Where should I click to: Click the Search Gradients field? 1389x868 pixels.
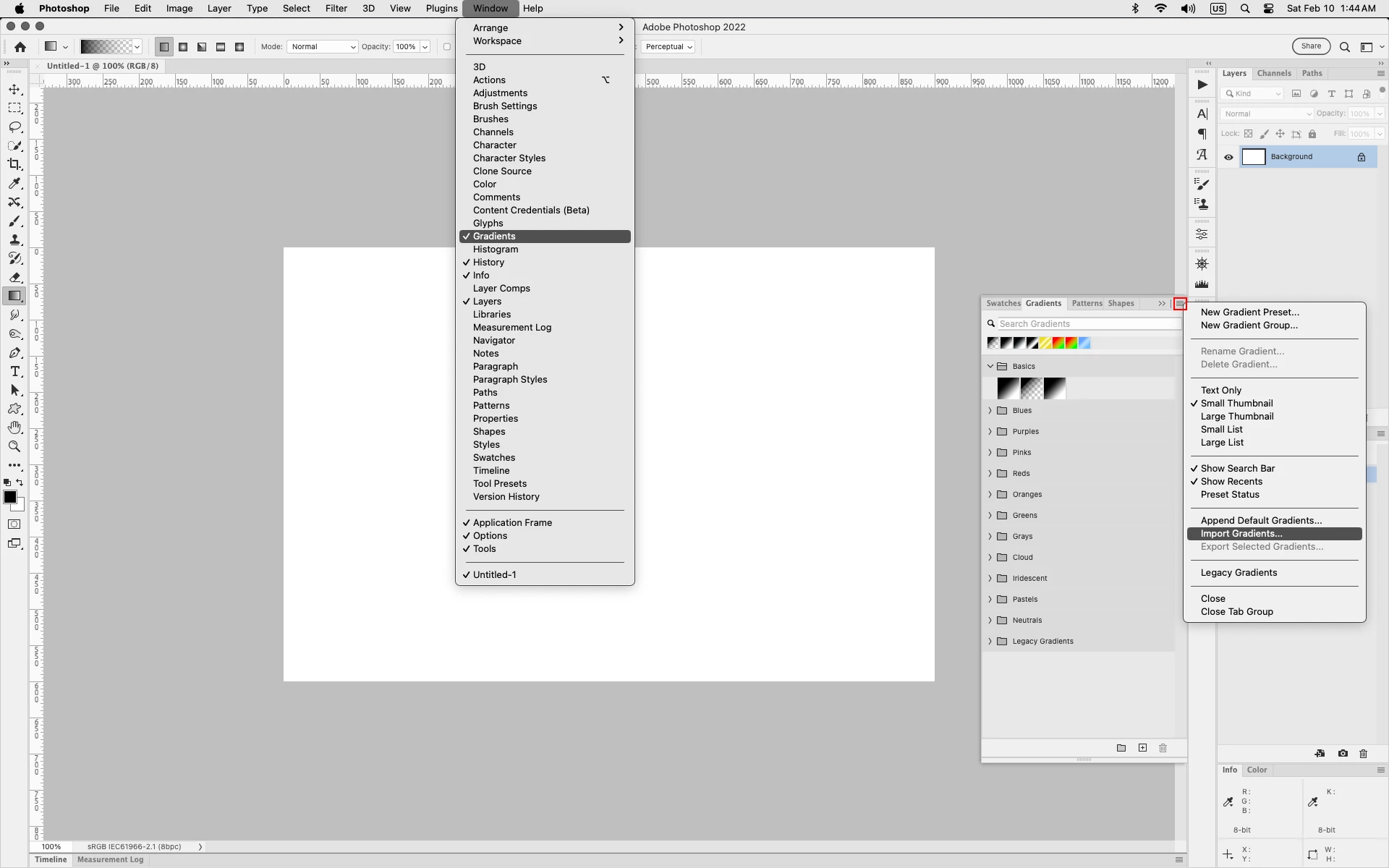[x=1085, y=324]
